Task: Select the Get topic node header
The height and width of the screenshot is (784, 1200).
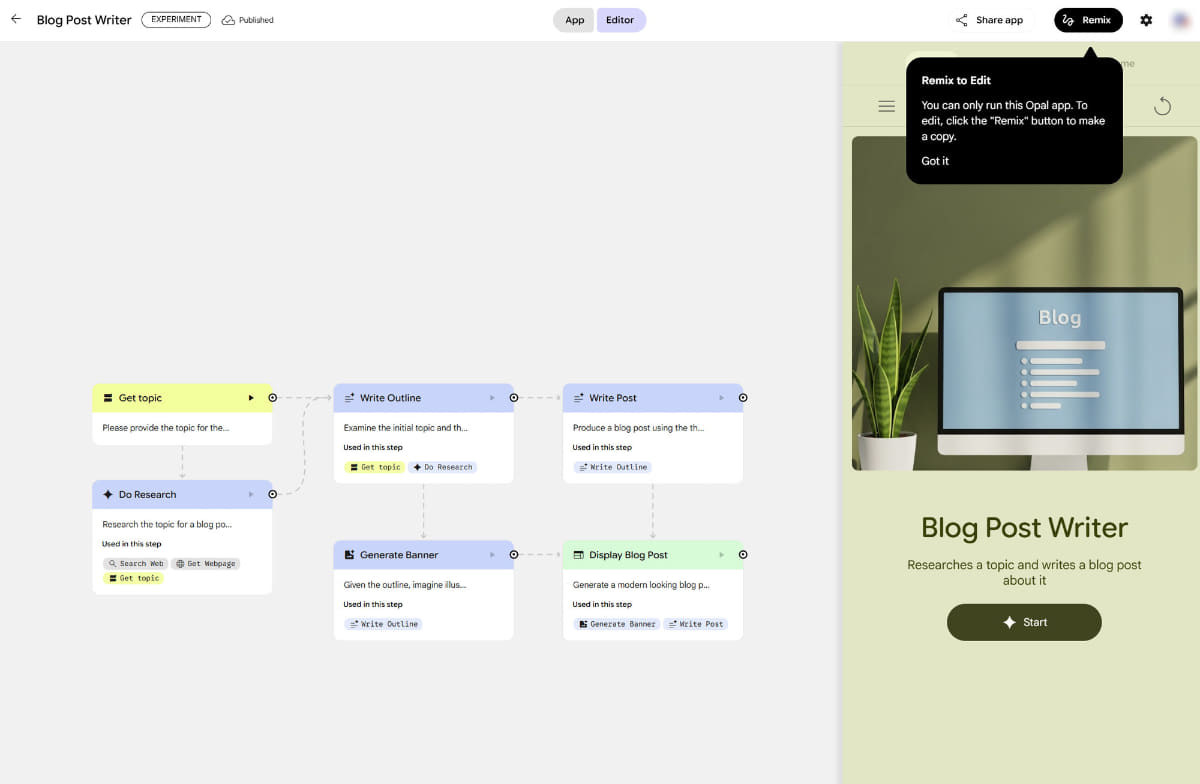Action: click(182, 398)
